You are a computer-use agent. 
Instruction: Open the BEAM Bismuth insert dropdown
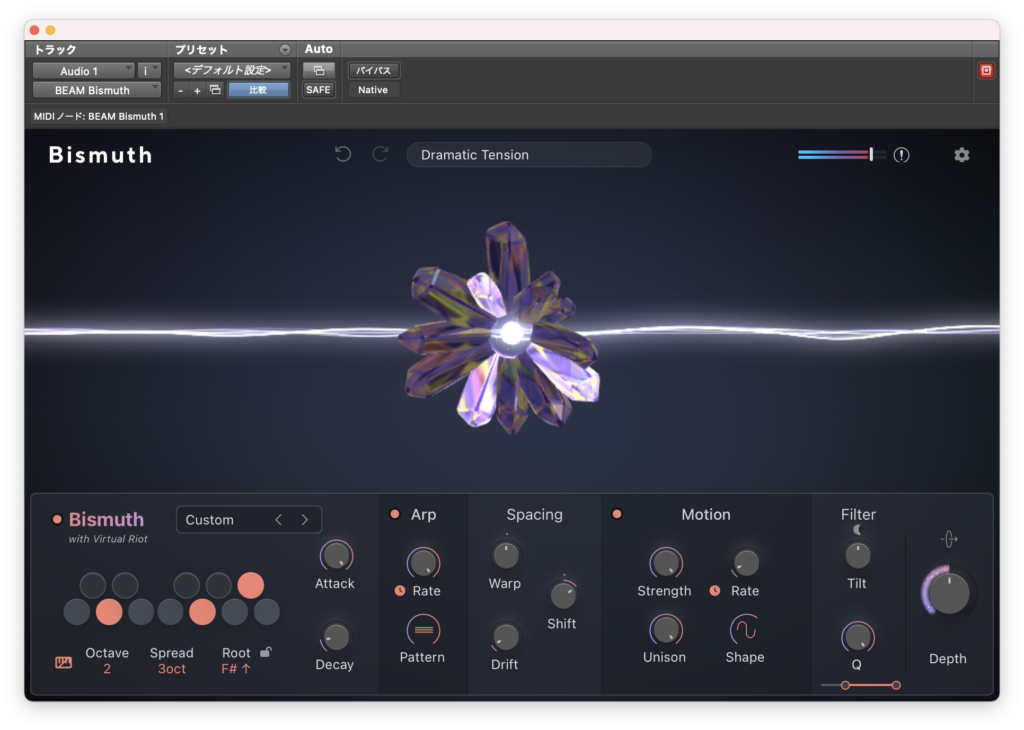(x=97, y=90)
